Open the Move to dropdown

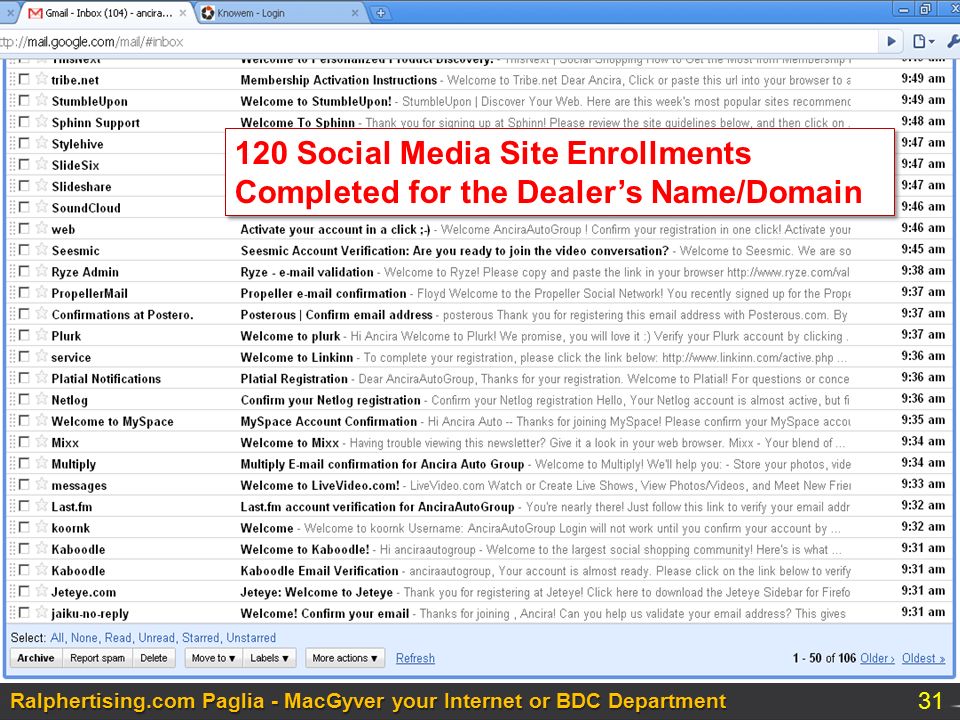[x=213, y=658]
